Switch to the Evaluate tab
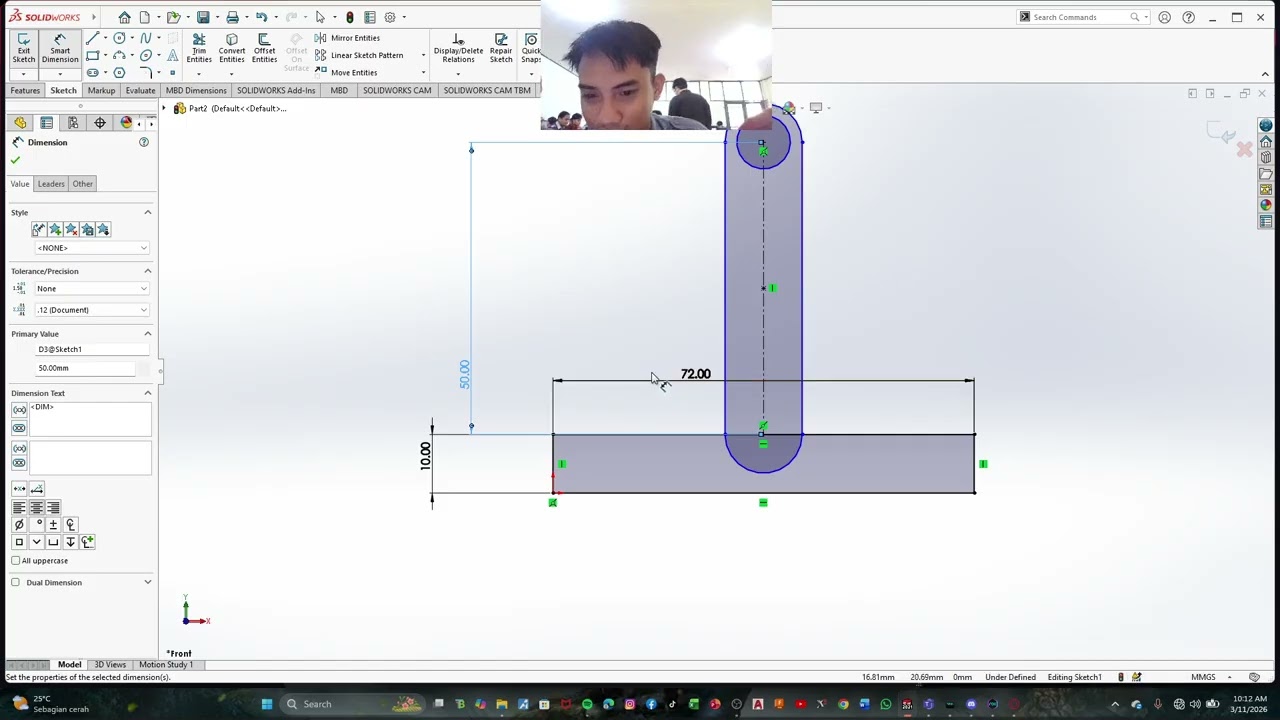1280x720 pixels. point(140,90)
